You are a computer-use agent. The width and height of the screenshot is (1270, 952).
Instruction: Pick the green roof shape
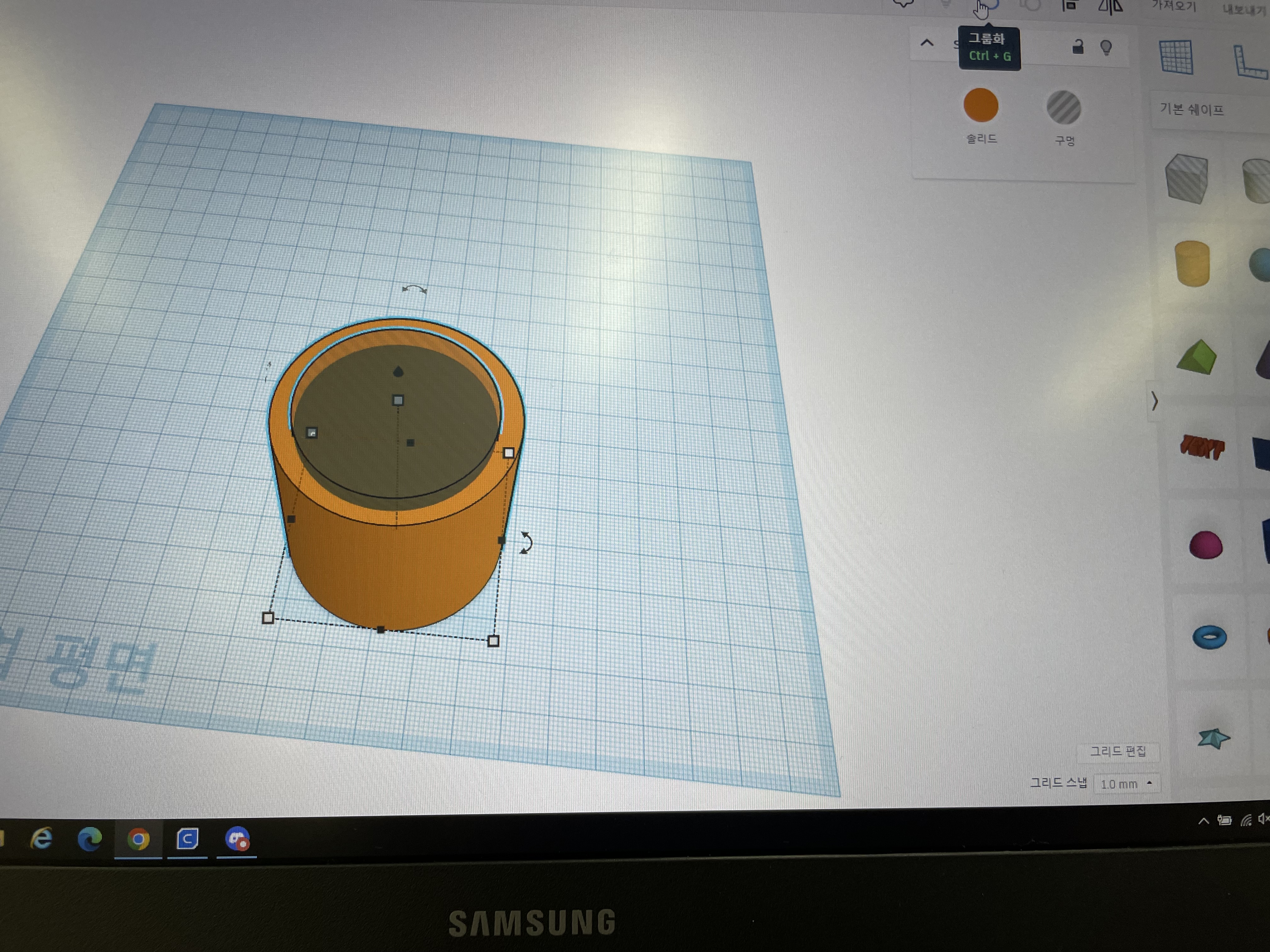pos(1197,357)
